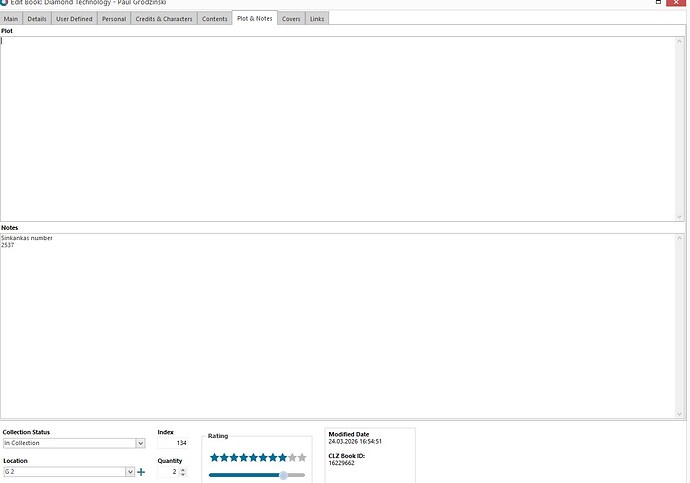Click Notes scrollbar down arrow

[x=679, y=414]
